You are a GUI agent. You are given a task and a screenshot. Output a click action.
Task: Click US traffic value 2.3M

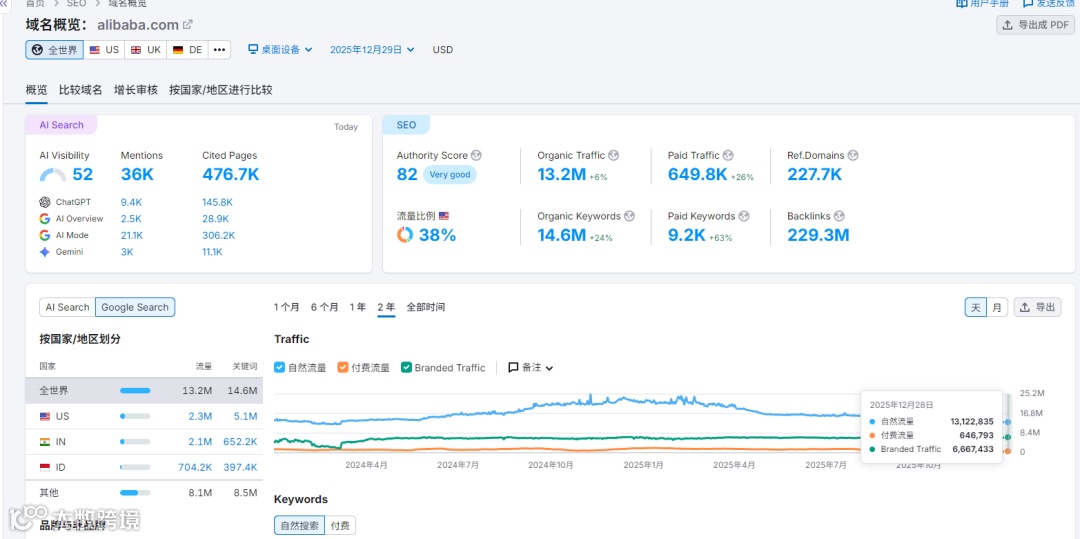[x=200, y=416]
